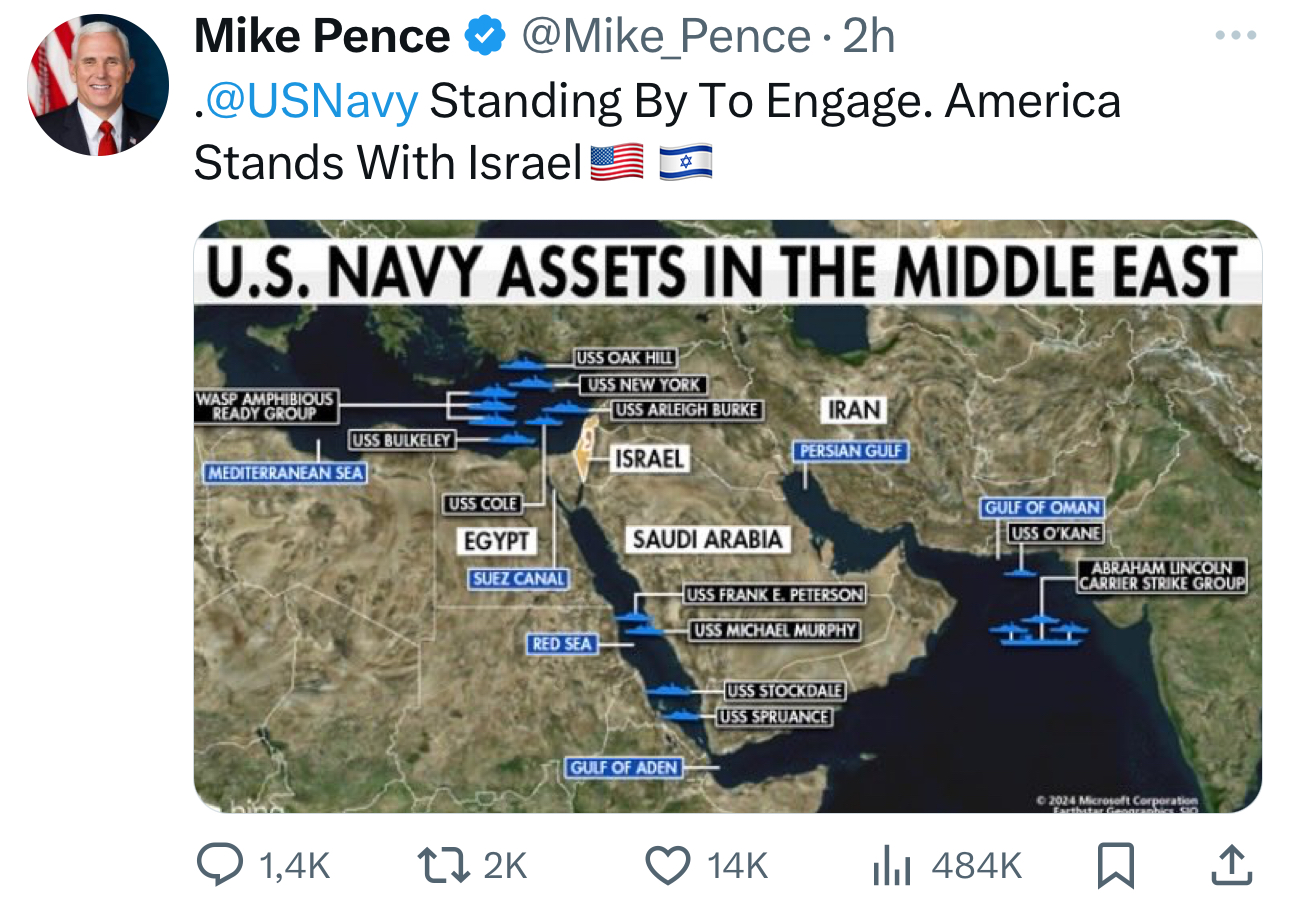The width and height of the screenshot is (1290, 921).
Task: Click the @Mike_Pence handle
Action: tap(666, 38)
